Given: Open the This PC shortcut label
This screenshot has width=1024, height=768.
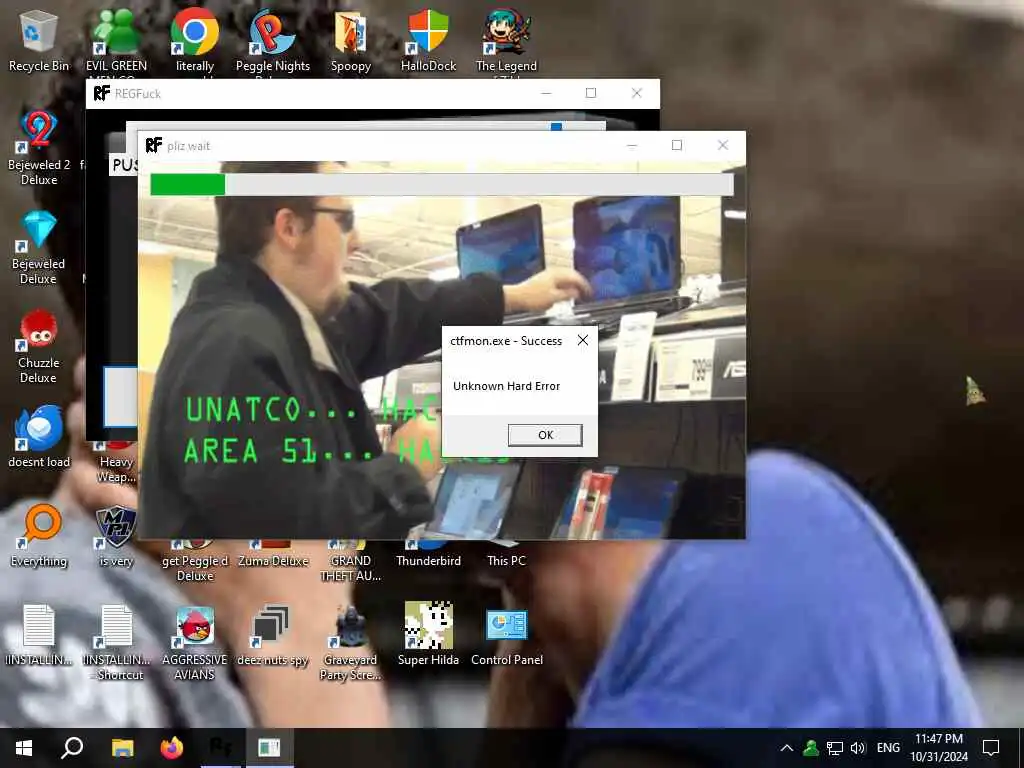Looking at the screenshot, I should pos(506,560).
